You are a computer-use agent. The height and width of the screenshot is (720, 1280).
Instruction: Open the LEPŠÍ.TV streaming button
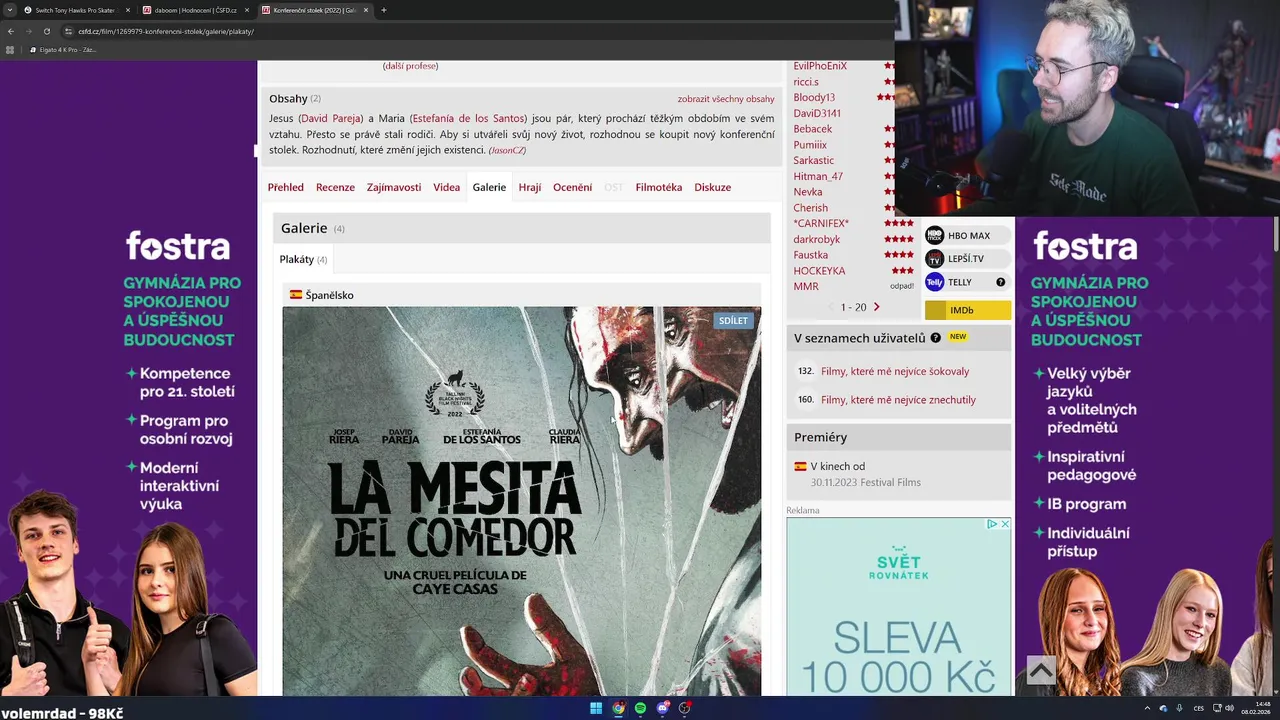(966, 259)
